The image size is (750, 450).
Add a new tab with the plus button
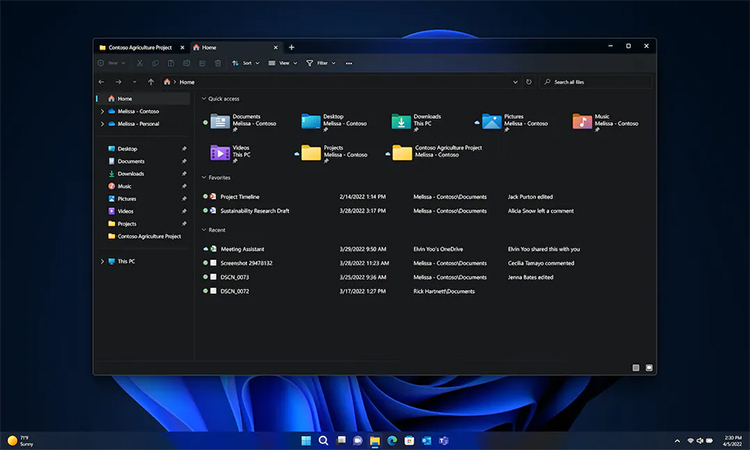point(291,47)
